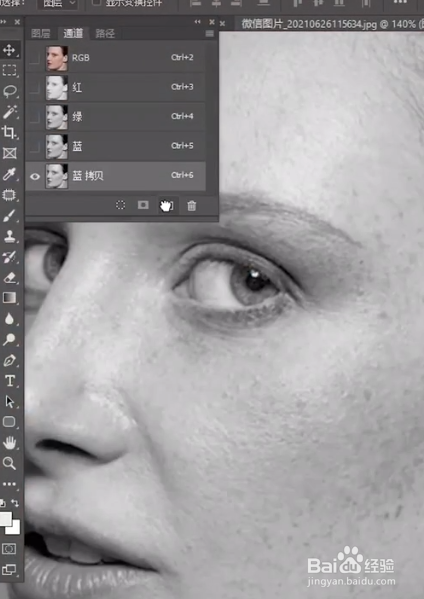Click the Ctrl+3 shortcut text

[182, 87]
